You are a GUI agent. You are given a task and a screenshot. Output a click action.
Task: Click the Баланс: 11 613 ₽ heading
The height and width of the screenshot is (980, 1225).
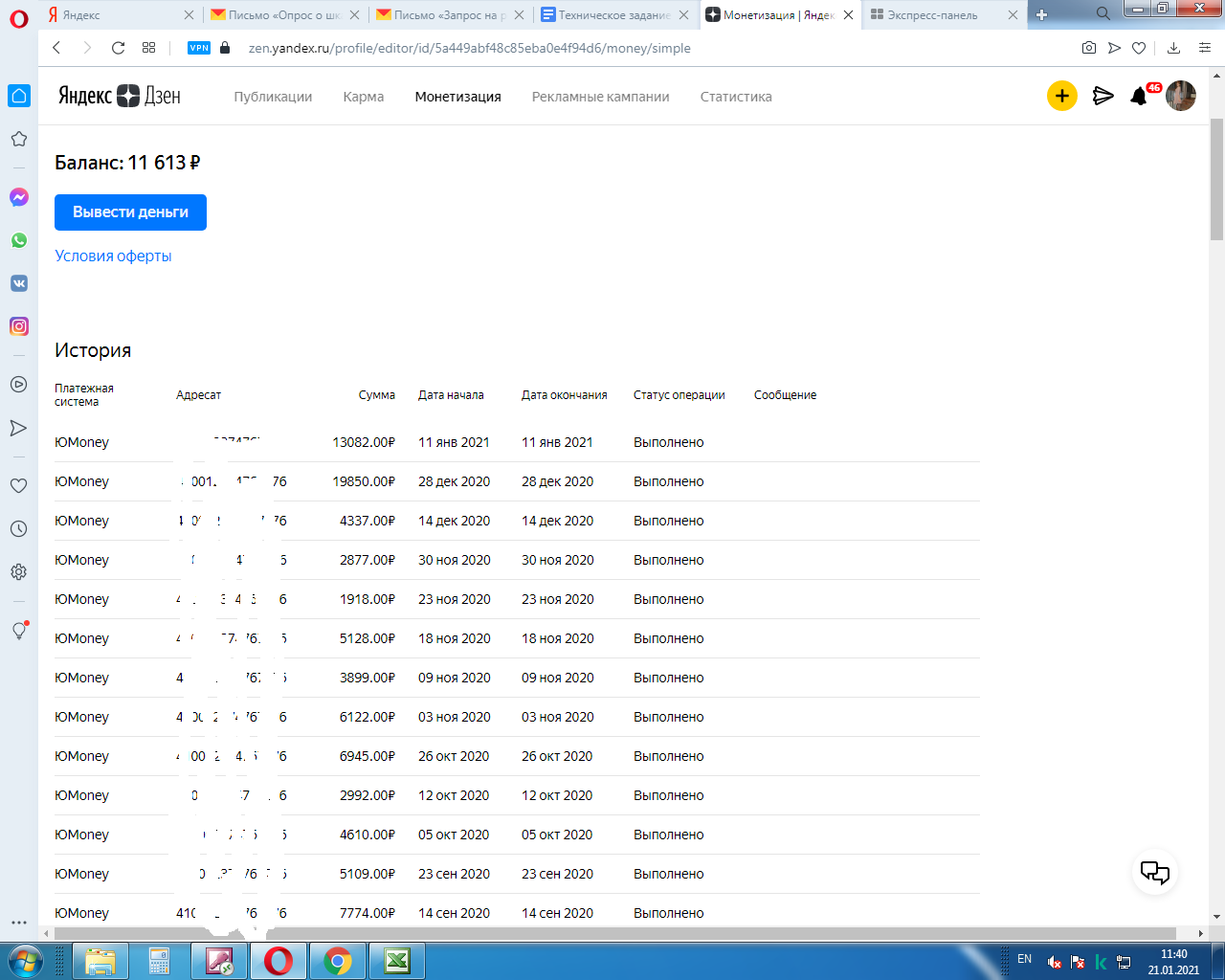point(127,163)
